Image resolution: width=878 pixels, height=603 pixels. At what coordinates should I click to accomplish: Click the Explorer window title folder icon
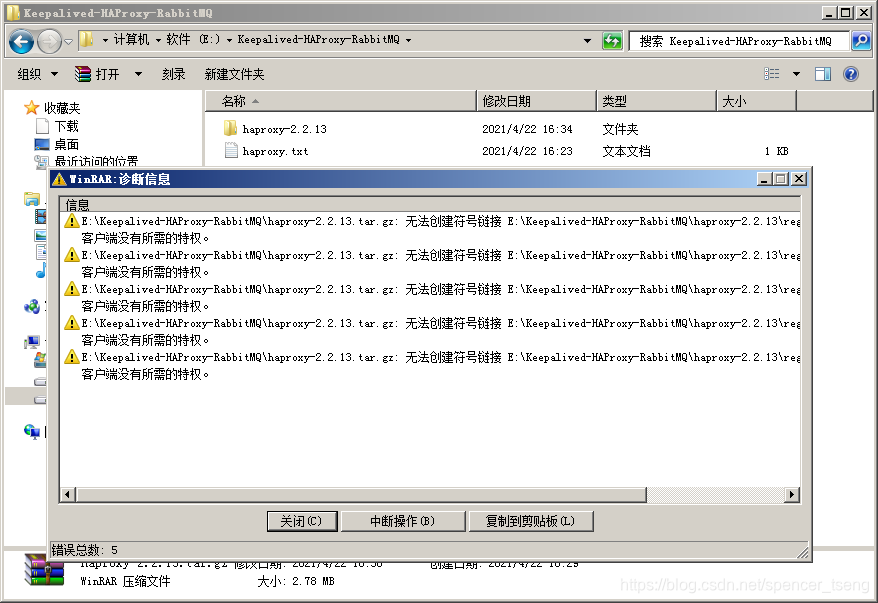point(13,12)
